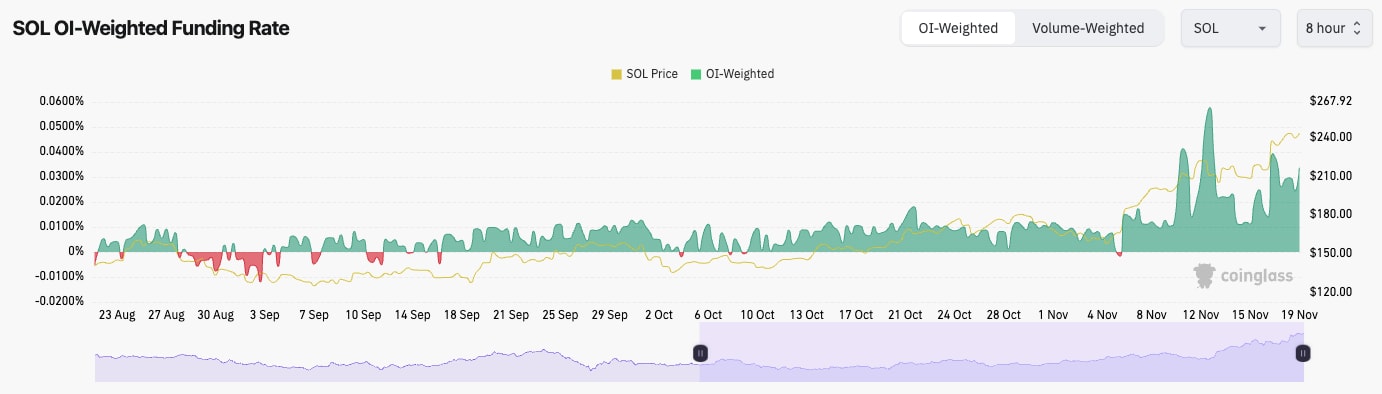Screen dimensions: 1382x394
Task: Click the 0.0100% y-axis label
Action: click(62, 226)
